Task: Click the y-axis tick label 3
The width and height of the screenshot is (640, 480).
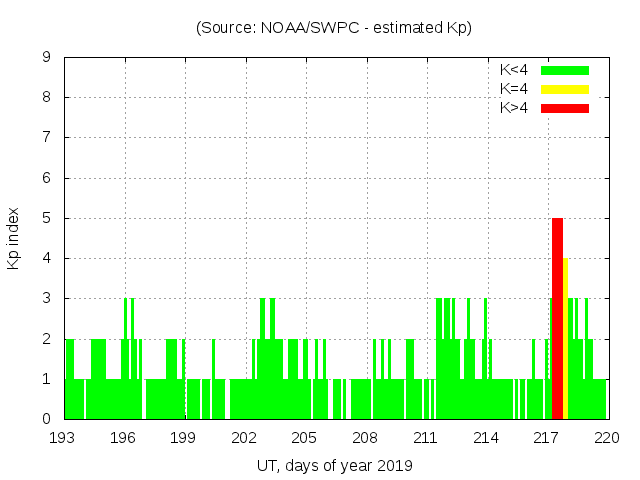Action: click(46, 298)
